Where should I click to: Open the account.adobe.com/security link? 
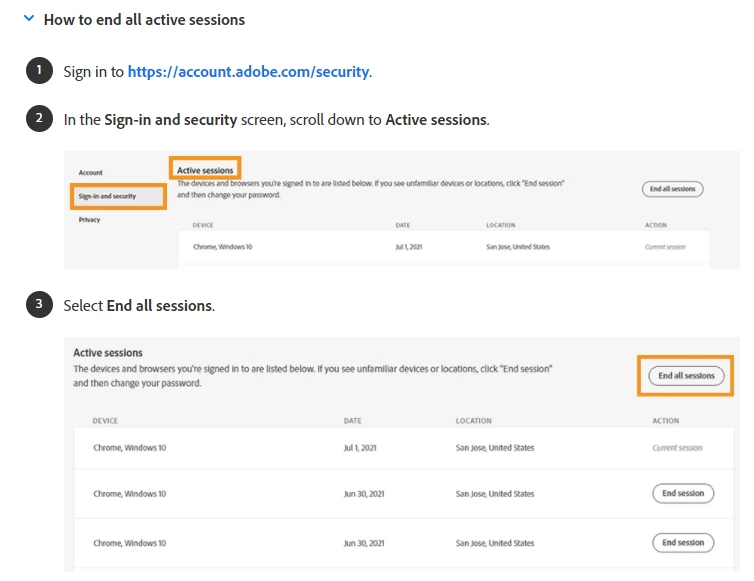(248, 72)
